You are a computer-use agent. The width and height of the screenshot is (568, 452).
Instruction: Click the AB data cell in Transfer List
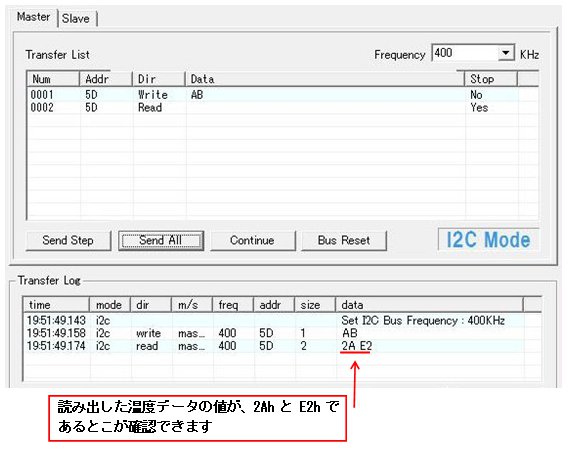click(x=197, y=95)
